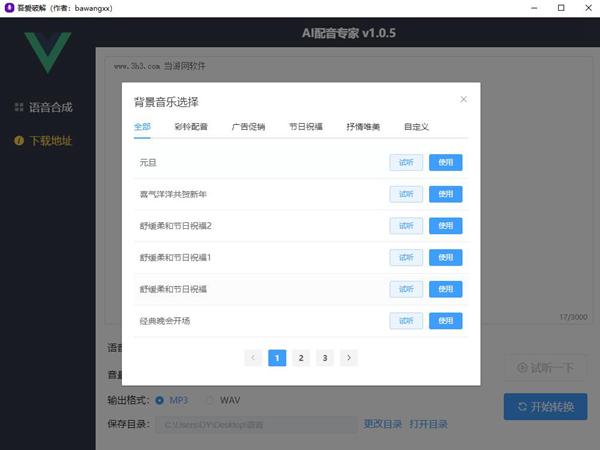Close the background music selection dialog

tap(463, 99)
